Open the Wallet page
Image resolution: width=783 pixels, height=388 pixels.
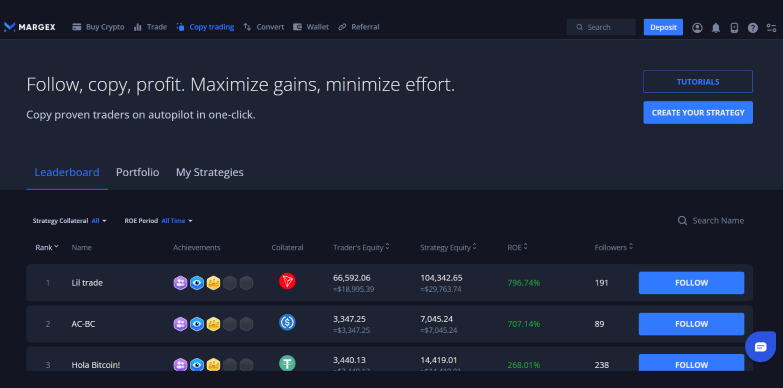click(311, 27)
